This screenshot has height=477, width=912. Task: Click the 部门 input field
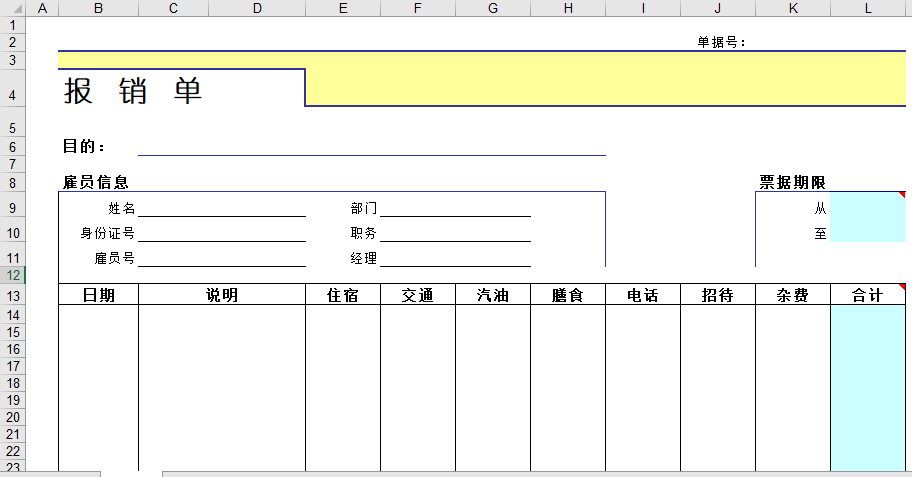click(x=455, y=208)
